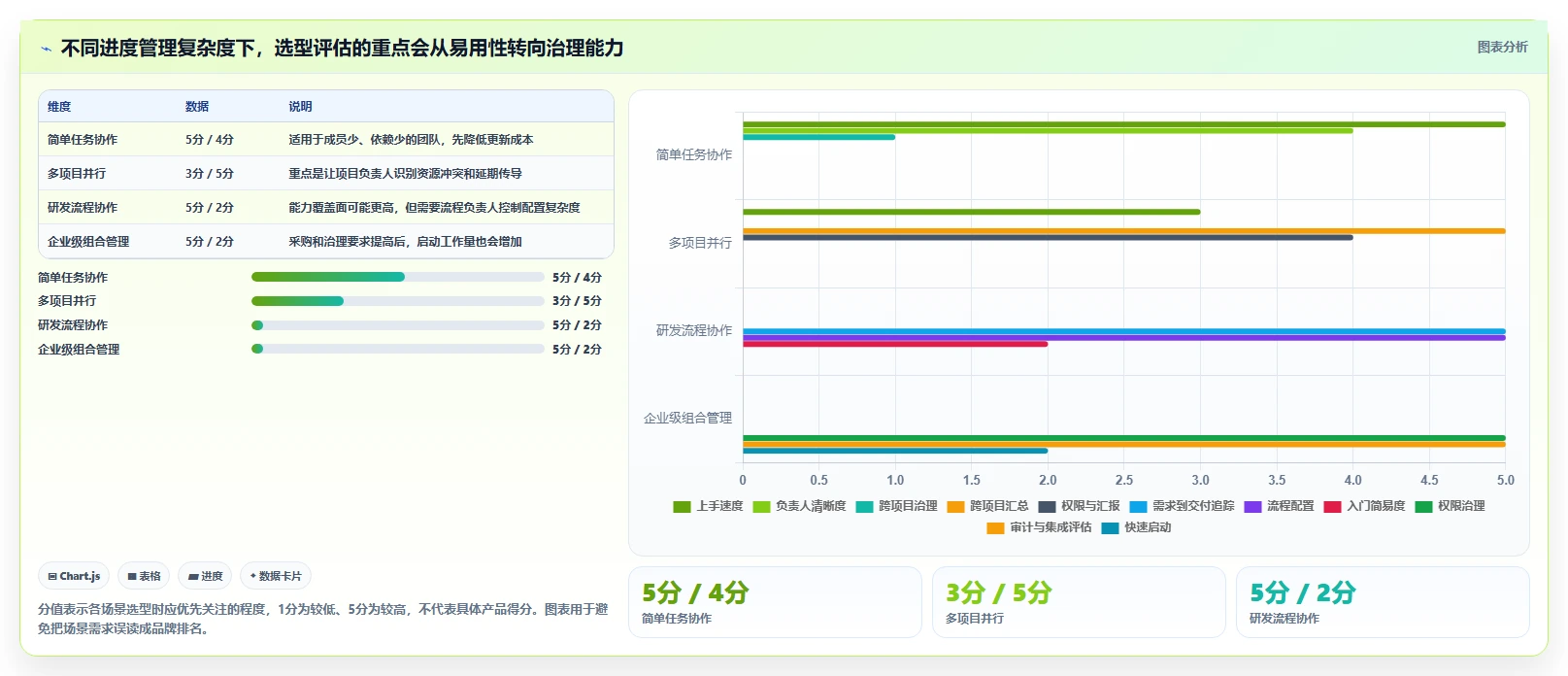Click description starting 能力覆盖面可能更高
Image resolution: width=1568 pixels, height=676 pixels.
pyautogui.click(x=434, y=208)
